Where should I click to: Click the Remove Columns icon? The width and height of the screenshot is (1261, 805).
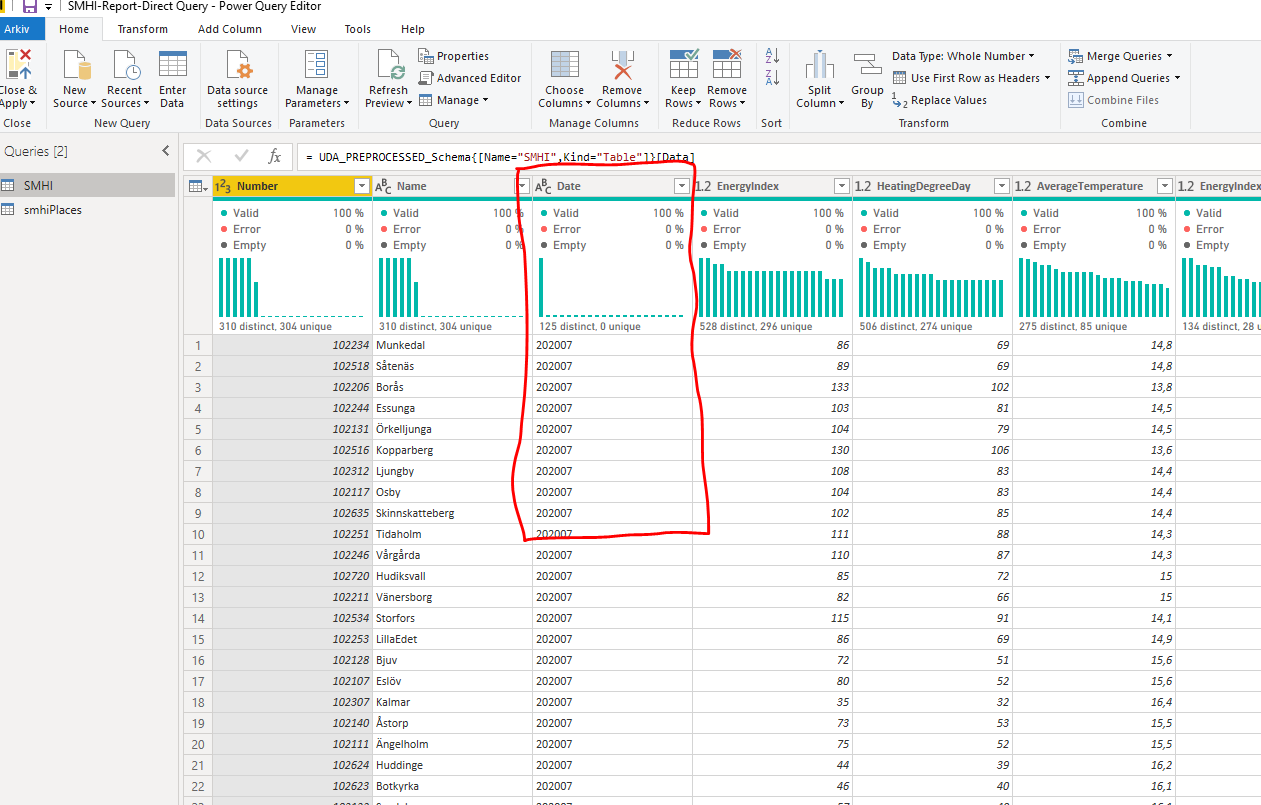[623, 65]
